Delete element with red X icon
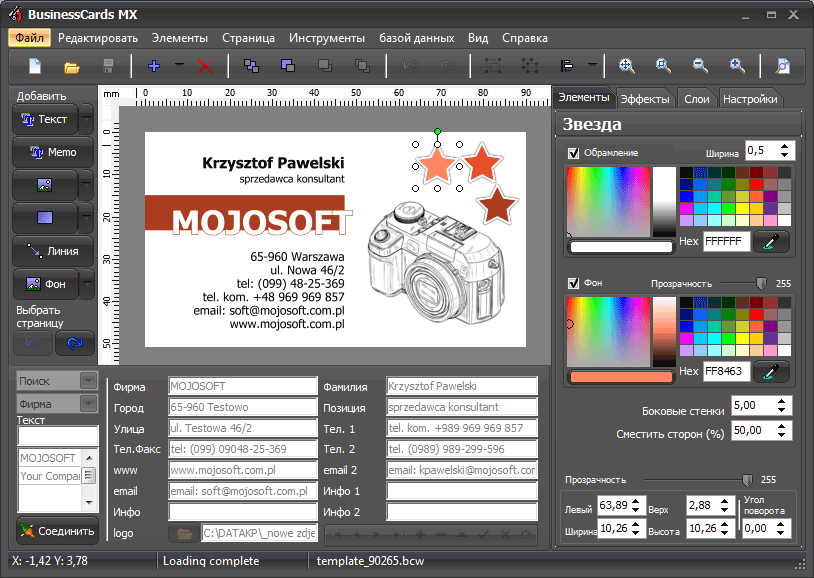 (206, 66)
